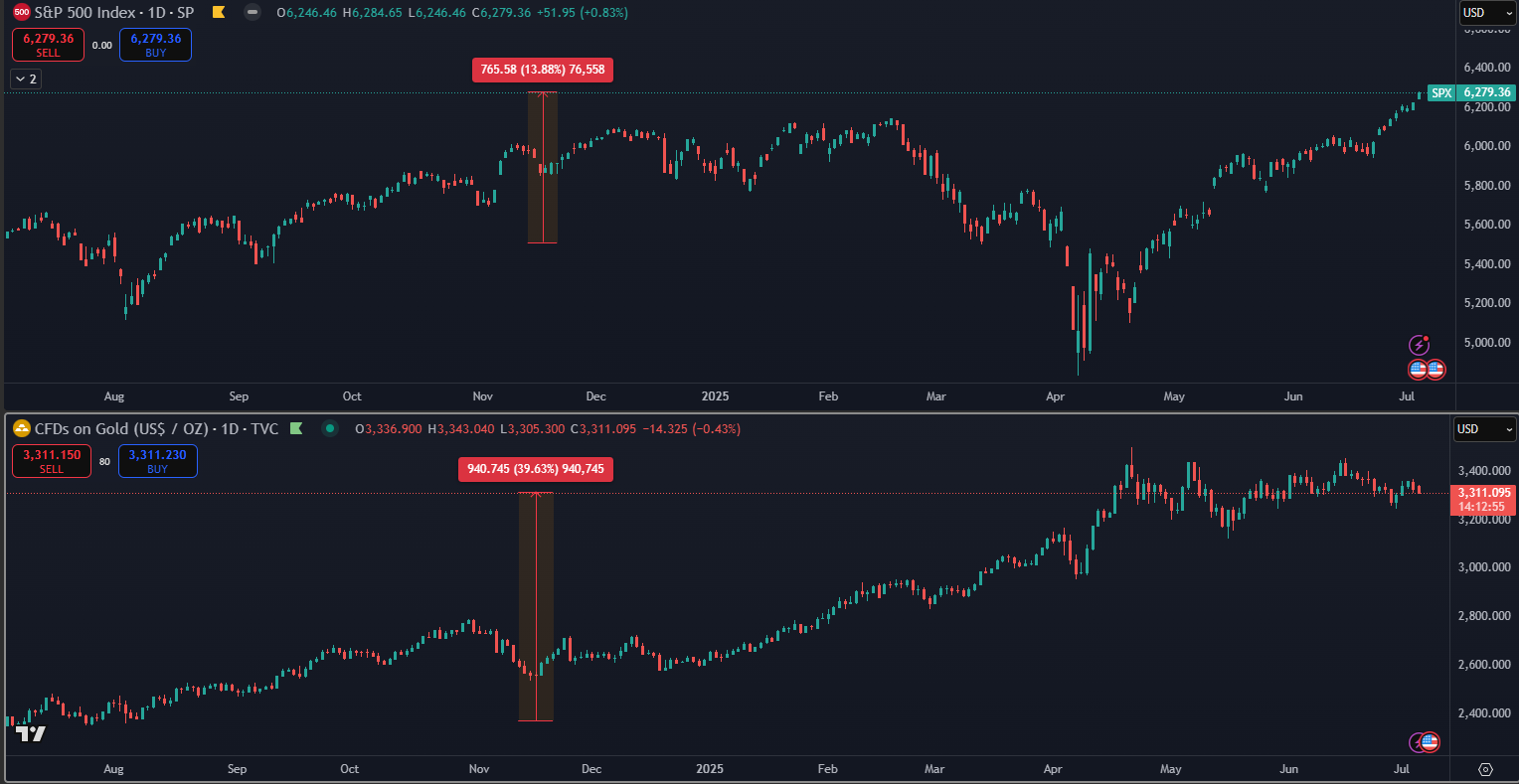The width and height of the screenshot is (1519, 784).
Task: Click 2025 label on S&P time axis
Action: click(x=715, y=396)
